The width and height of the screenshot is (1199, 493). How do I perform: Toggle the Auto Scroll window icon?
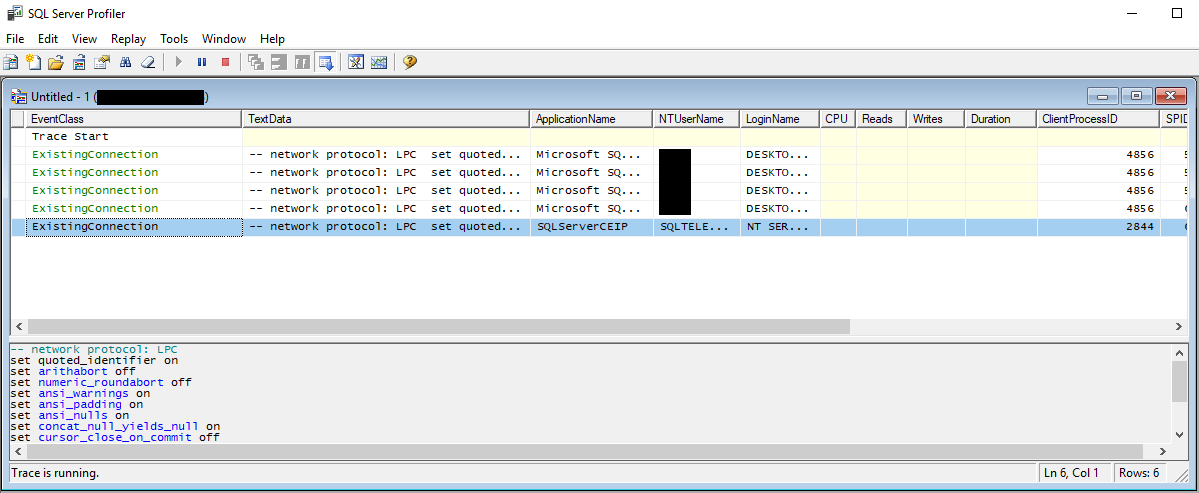click(326, 62)
